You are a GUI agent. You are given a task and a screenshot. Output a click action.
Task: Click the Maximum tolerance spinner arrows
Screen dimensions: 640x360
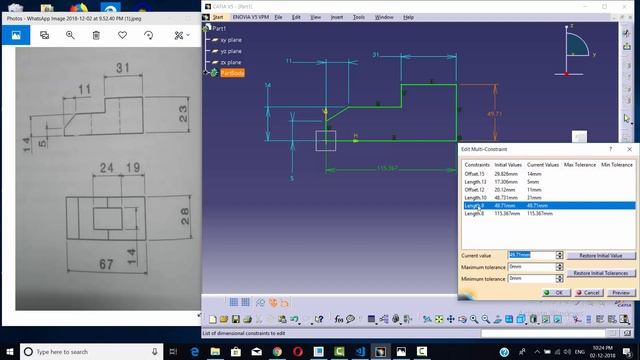point(559,267)
